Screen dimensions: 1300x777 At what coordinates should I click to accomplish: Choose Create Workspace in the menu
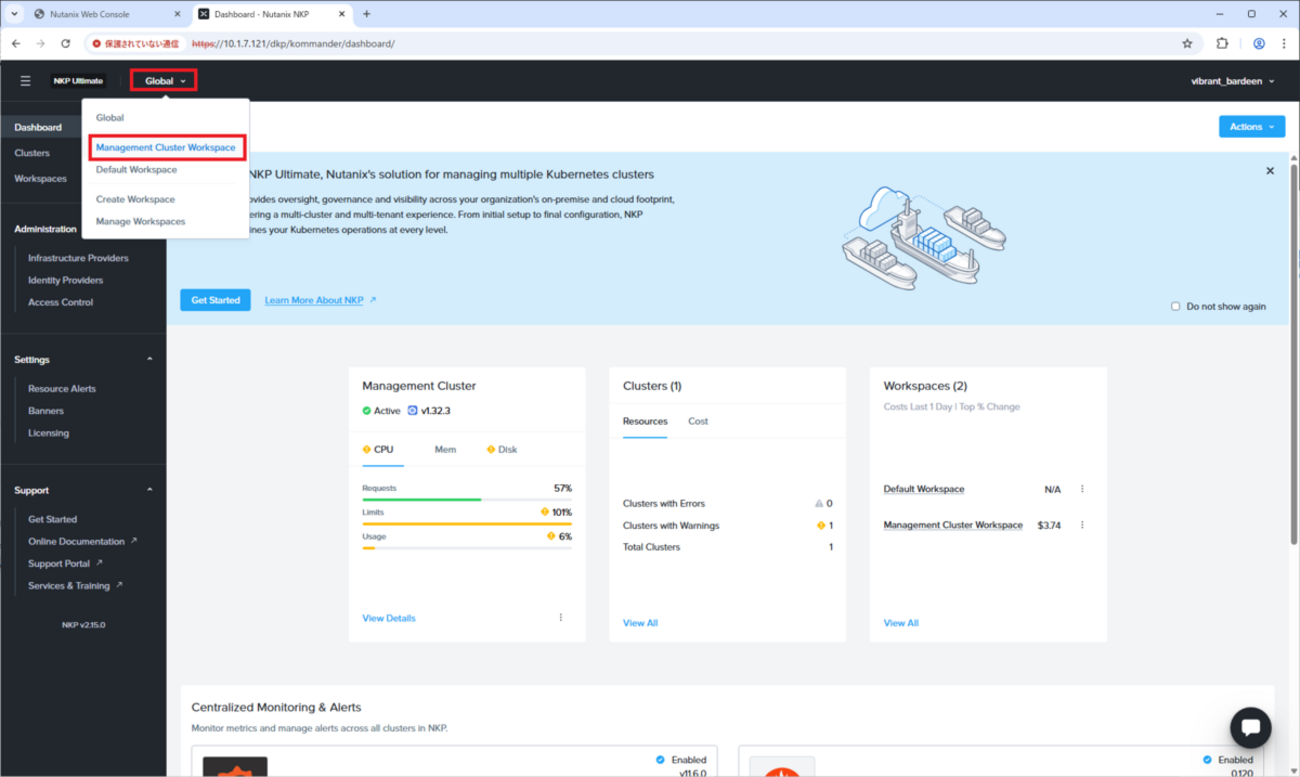pyautogui.click(x=135, y=199)
